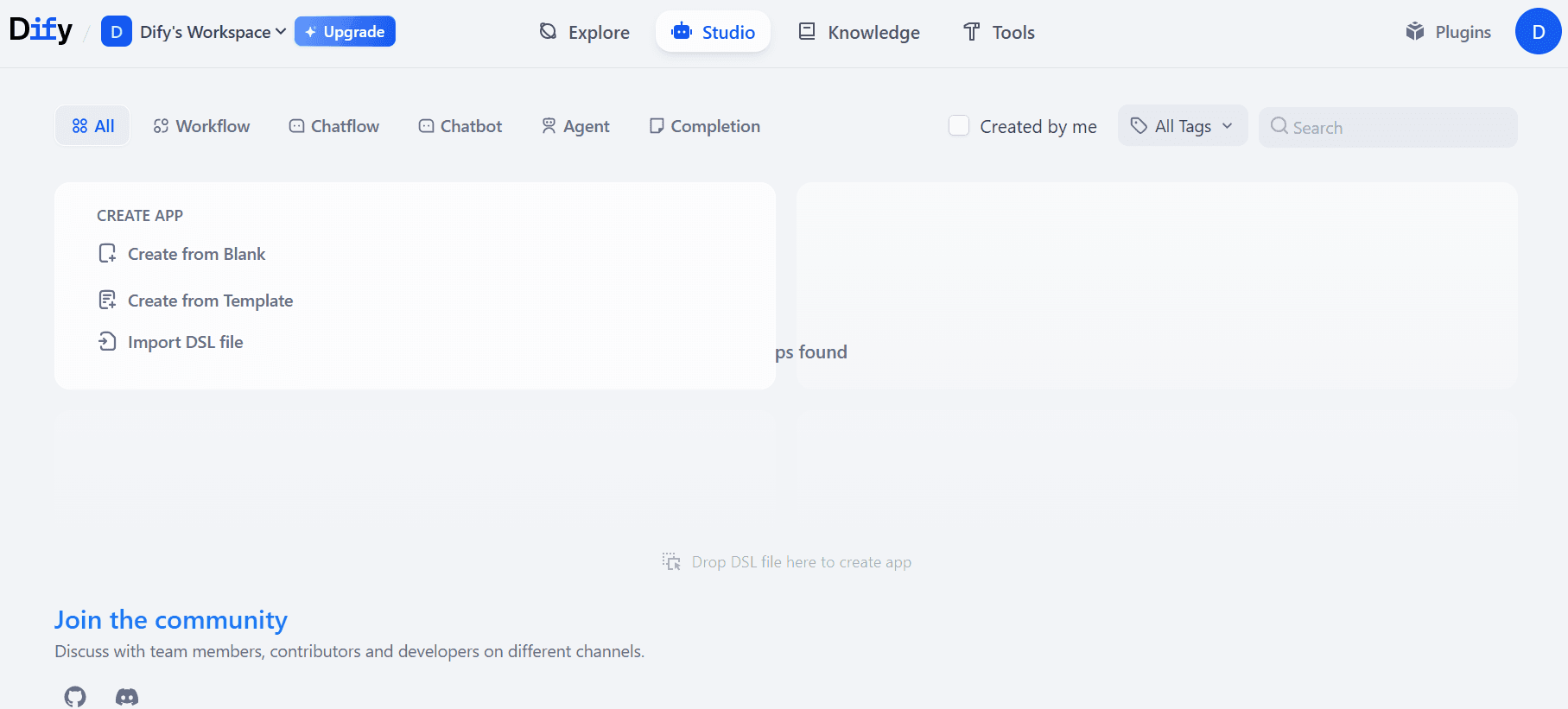
Task: Open the GitHub community link icon
Action: point(75,696)
